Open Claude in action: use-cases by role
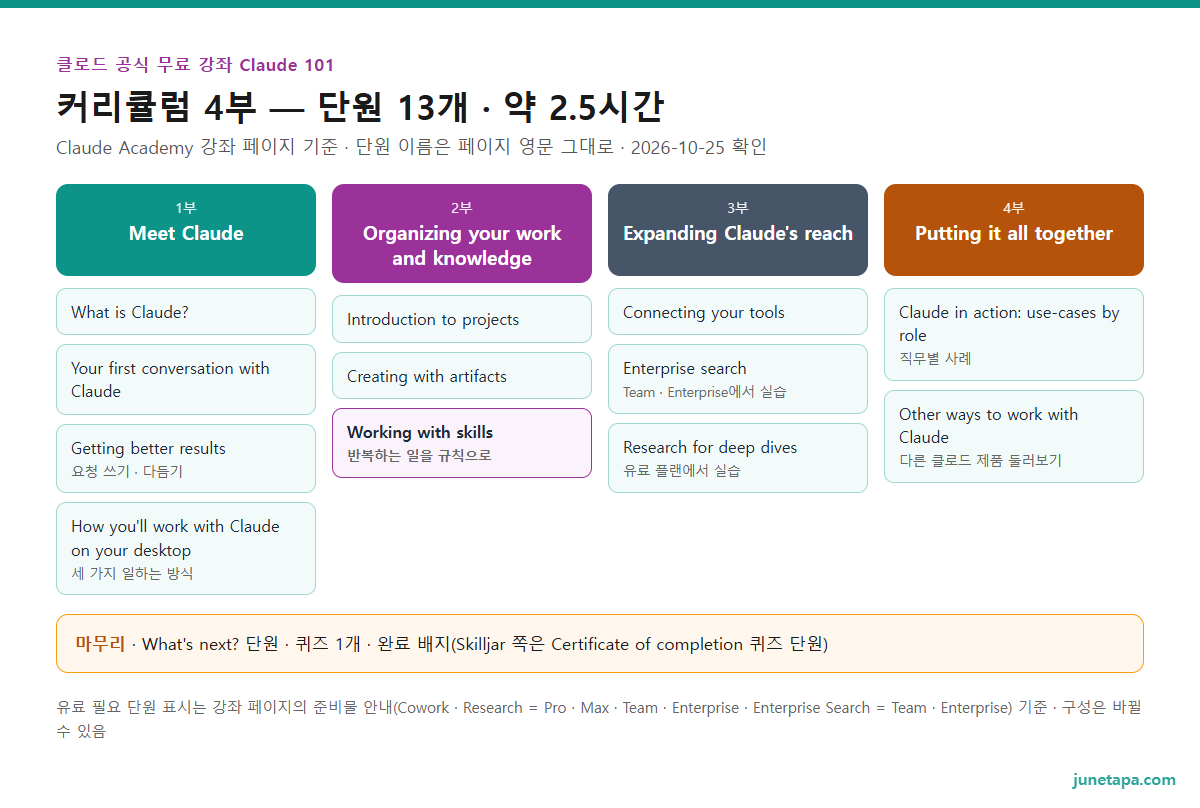Image resolution: width=1200 pixels, height=808 pixels. (1014, 335)
